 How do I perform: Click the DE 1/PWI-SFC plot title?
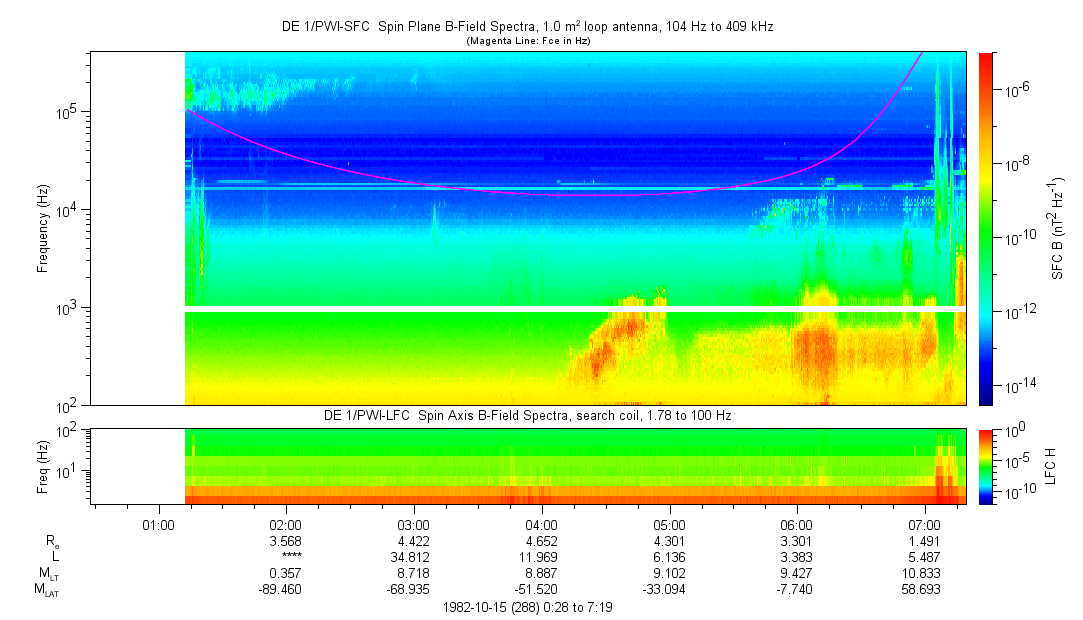(x=527, y=27)
